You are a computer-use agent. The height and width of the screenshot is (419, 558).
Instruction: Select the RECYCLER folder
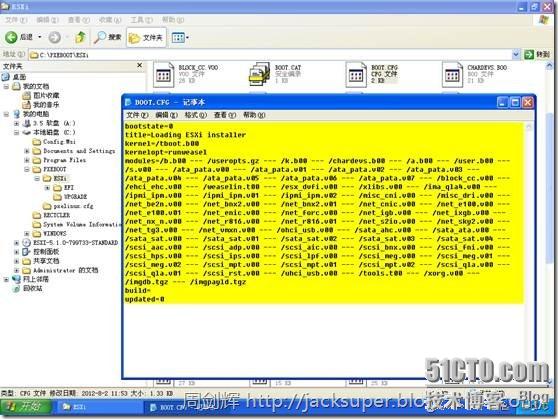coord(57,215)
